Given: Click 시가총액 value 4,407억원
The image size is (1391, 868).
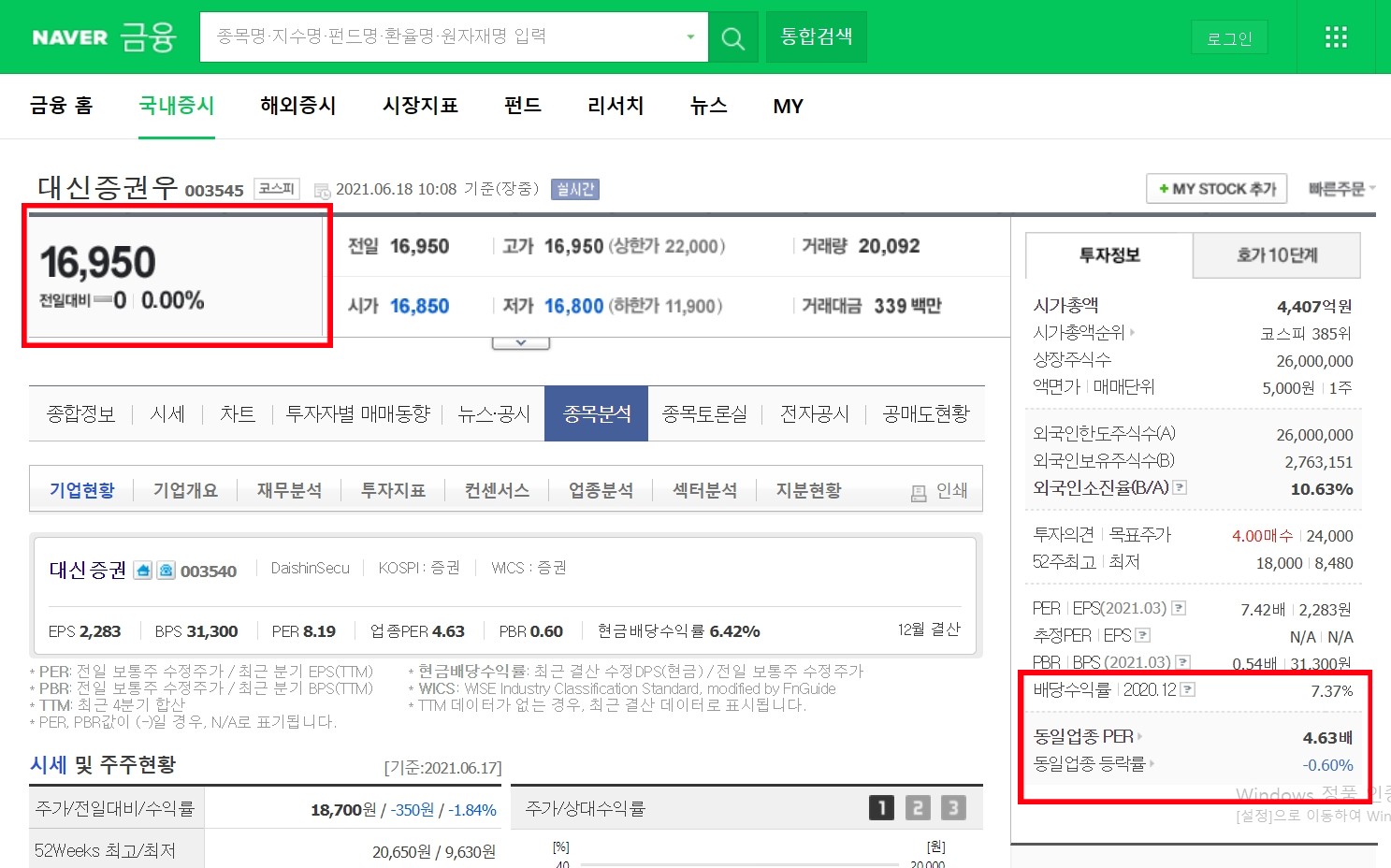Looking at the screenshot, I should point(1314,307).
